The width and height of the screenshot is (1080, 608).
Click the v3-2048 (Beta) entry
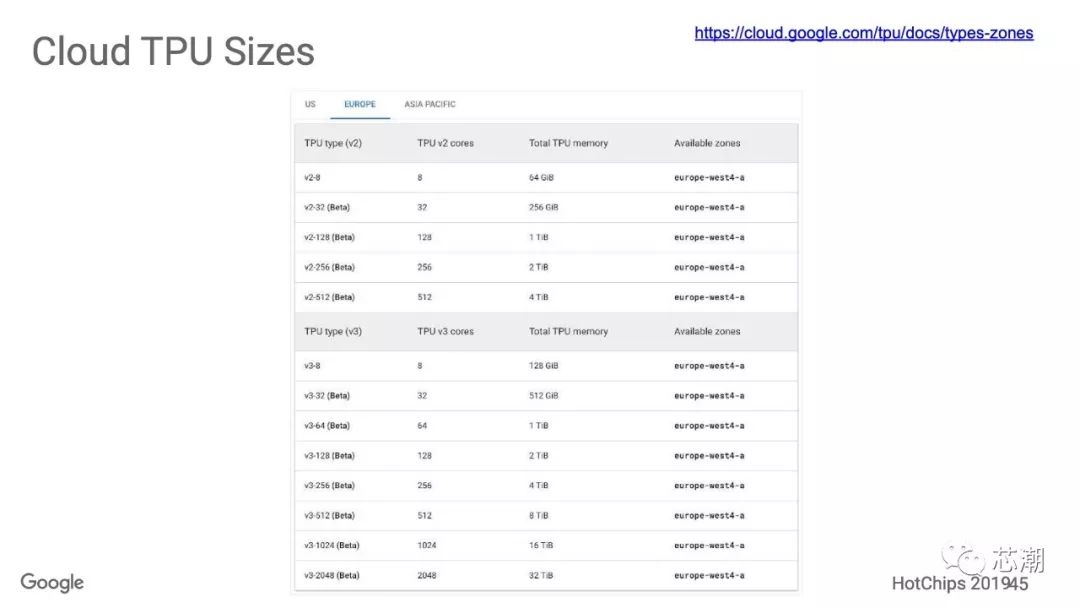(x=331, y=575)
